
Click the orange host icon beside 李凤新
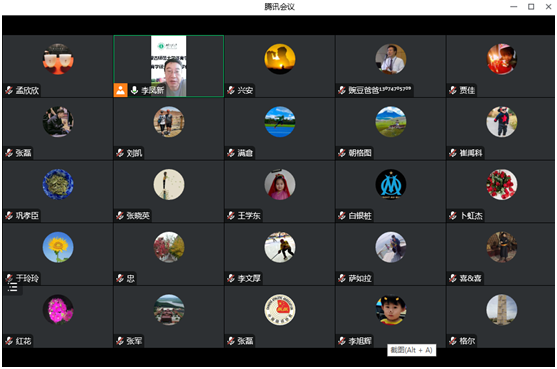pyautogui.click(x=120, y=90)
